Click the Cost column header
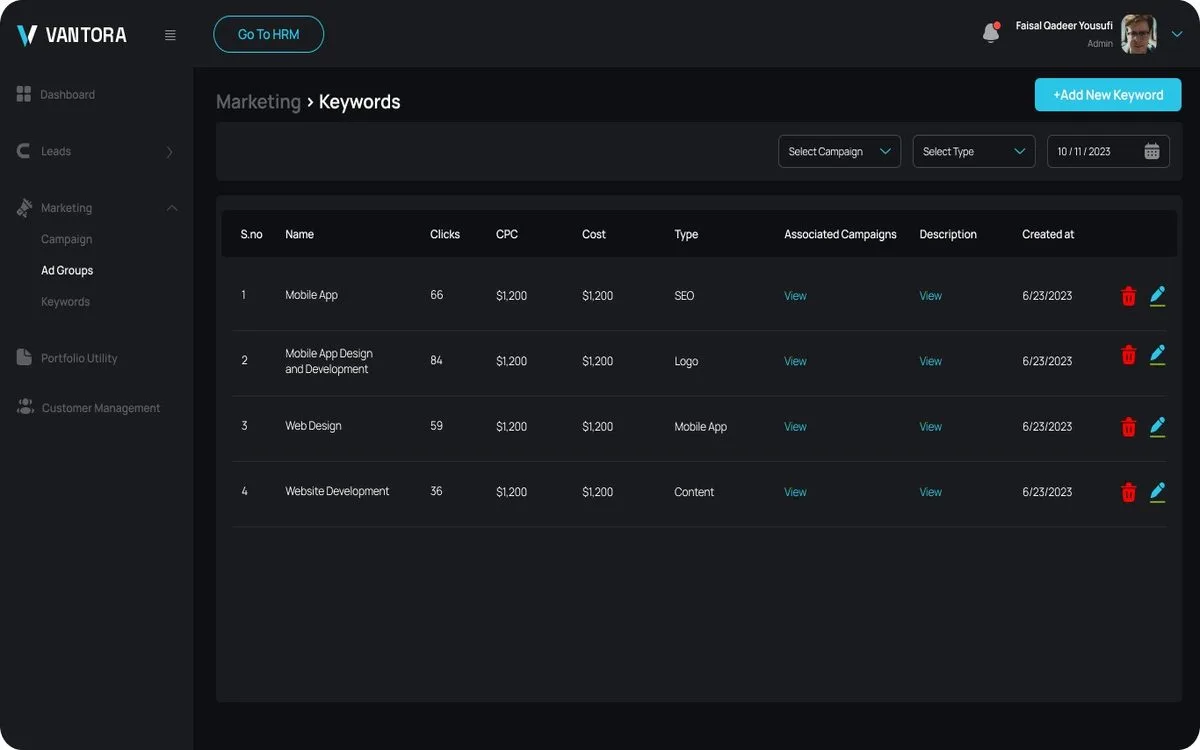The width and height of the screenshot is (1200, 750). 594,234
